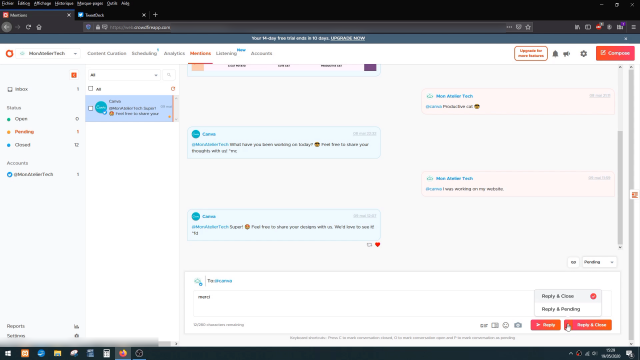Choose Reply & Pending from popup menu
The height and width of the screenshot is (360, 640).
[568, 309]
